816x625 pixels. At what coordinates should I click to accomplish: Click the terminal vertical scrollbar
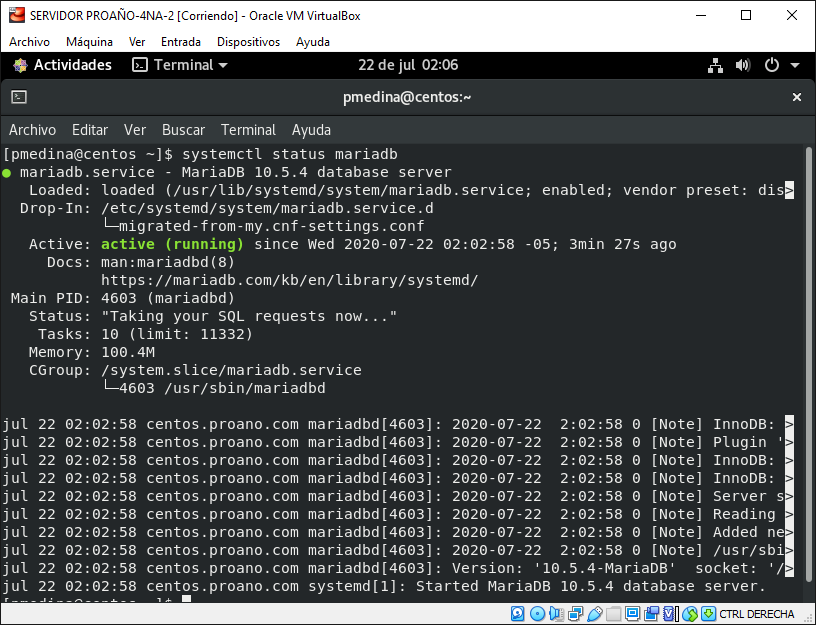coord(809,364)
